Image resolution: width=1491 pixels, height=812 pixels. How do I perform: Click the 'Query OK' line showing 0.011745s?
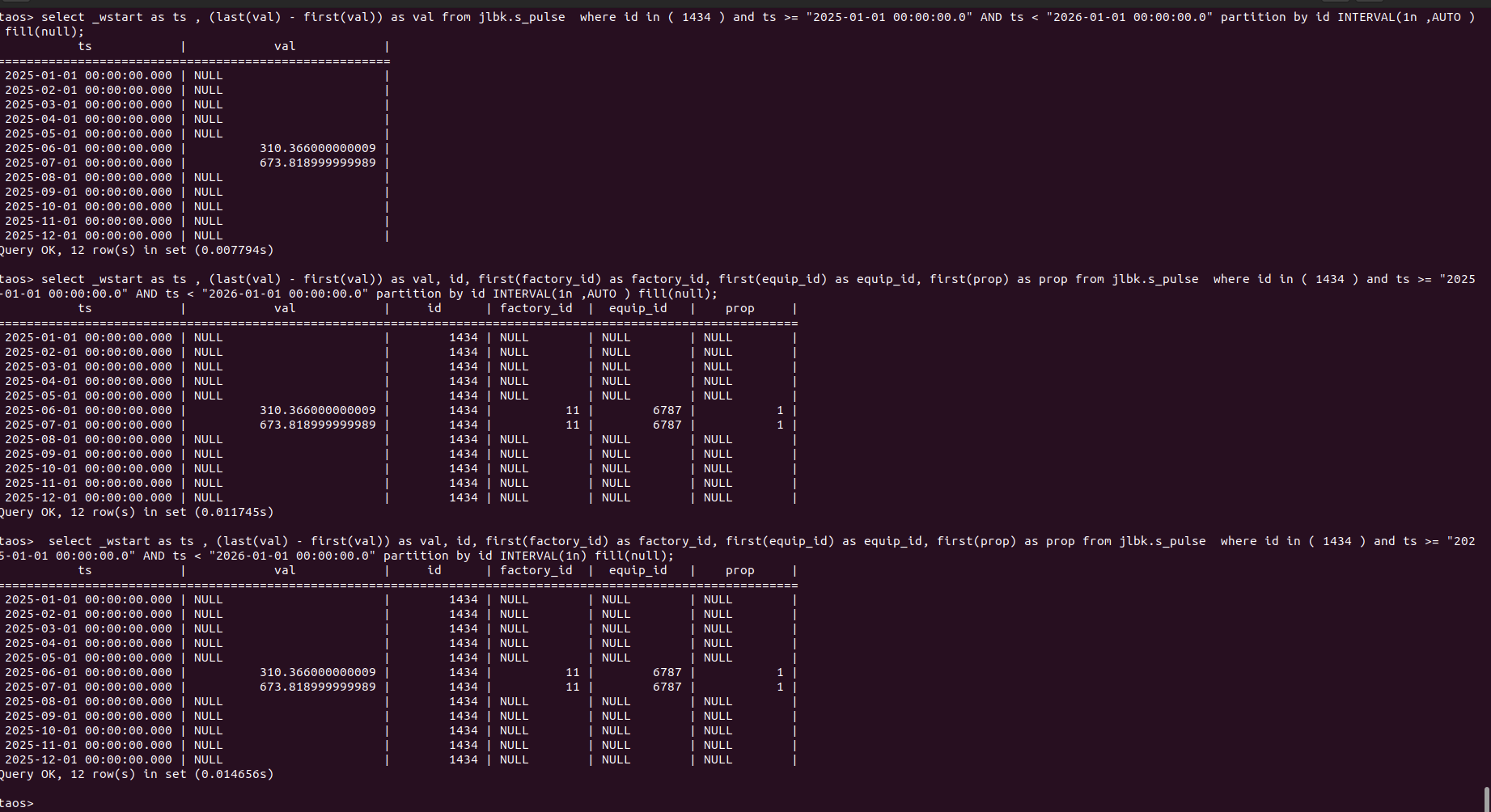pos(136,512)
